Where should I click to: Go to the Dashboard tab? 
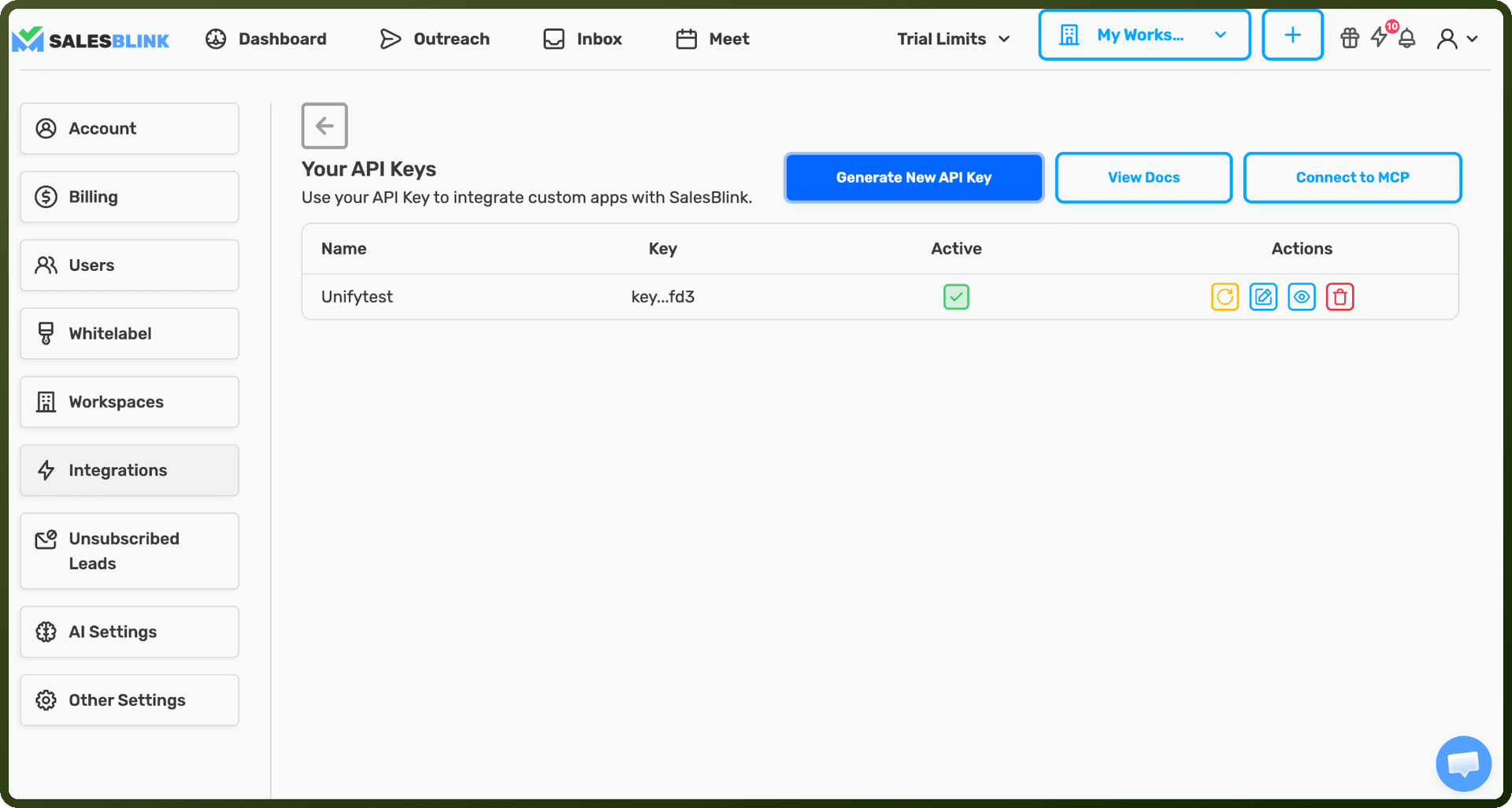[x=266, y=39]
